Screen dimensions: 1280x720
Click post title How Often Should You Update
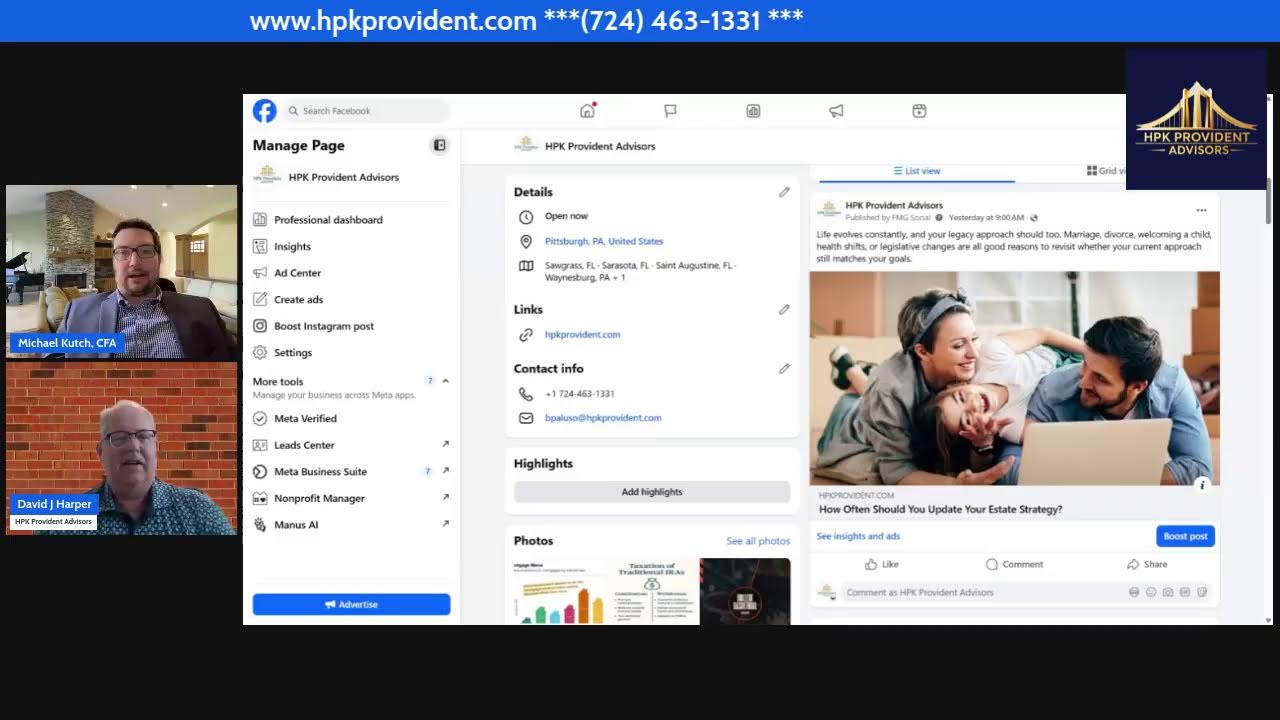coord(940,509)
